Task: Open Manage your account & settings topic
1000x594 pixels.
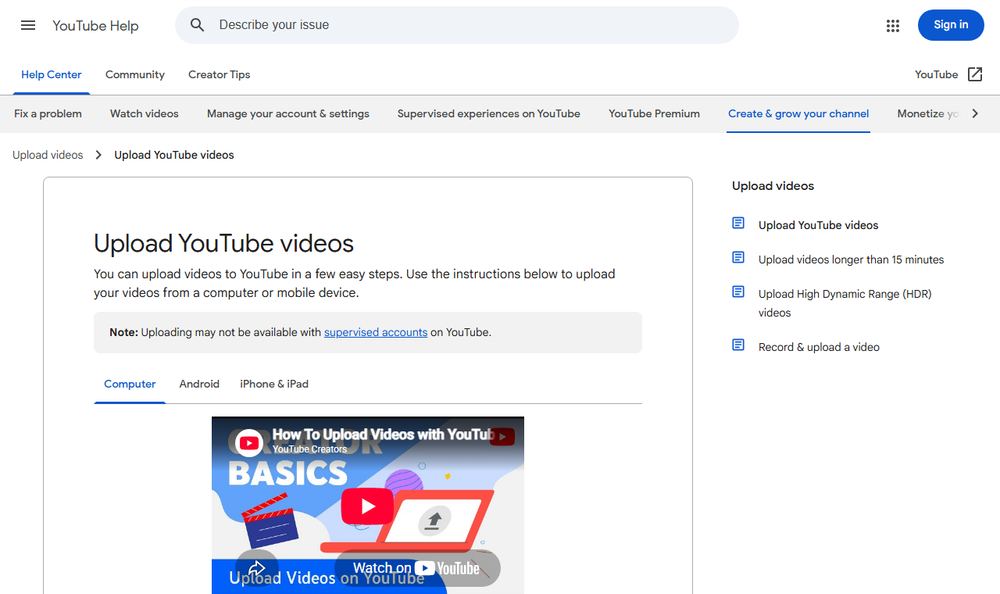Action: tap(288, 114)
